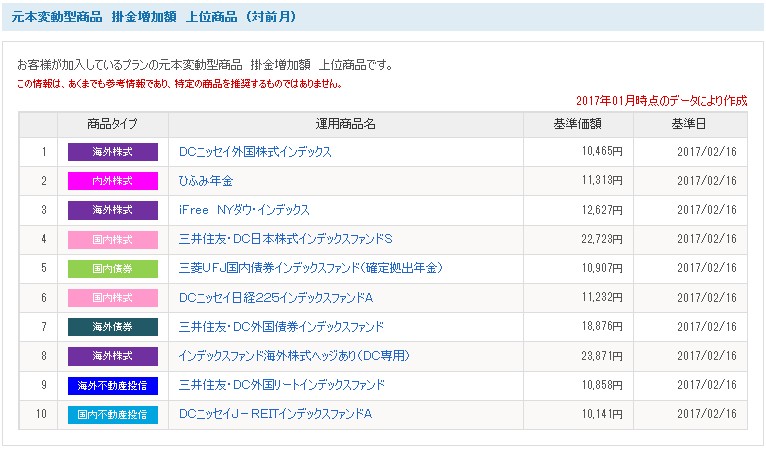Click the magenta 内外株式 type badge
766x449 pixels.
113,181
